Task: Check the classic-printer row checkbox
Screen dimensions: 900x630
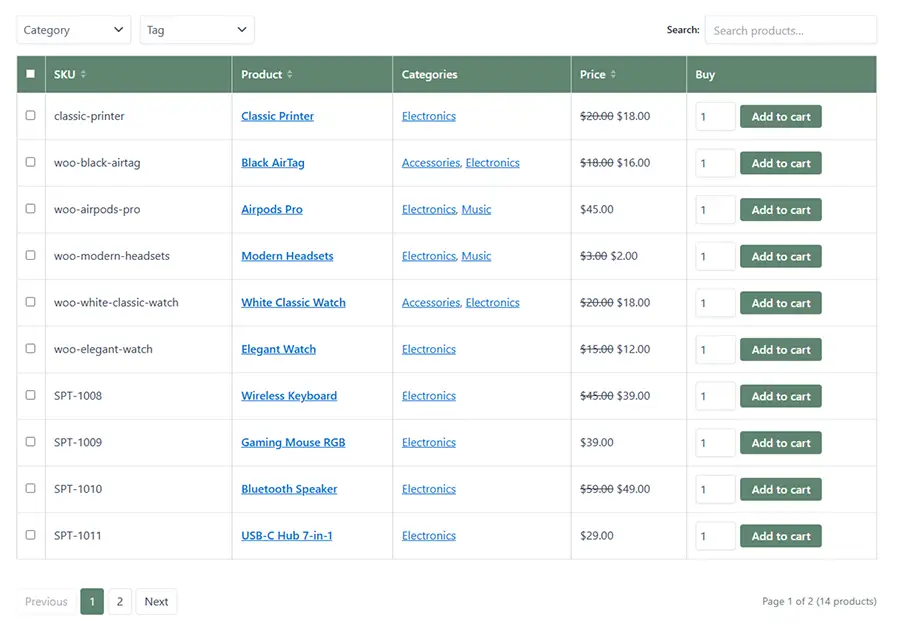Action: (30, 115)
